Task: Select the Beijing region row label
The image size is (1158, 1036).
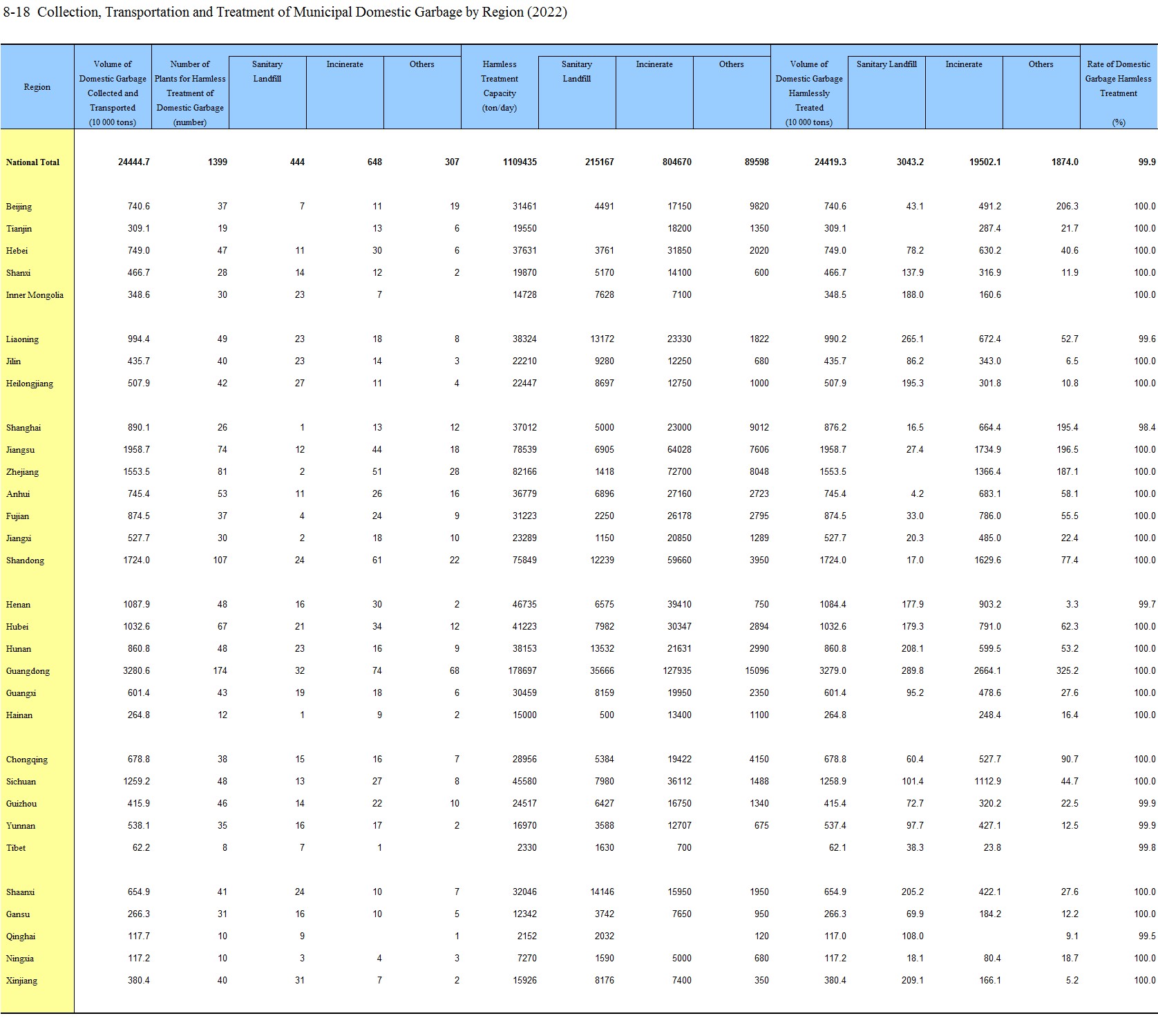Action: [19, 207]
